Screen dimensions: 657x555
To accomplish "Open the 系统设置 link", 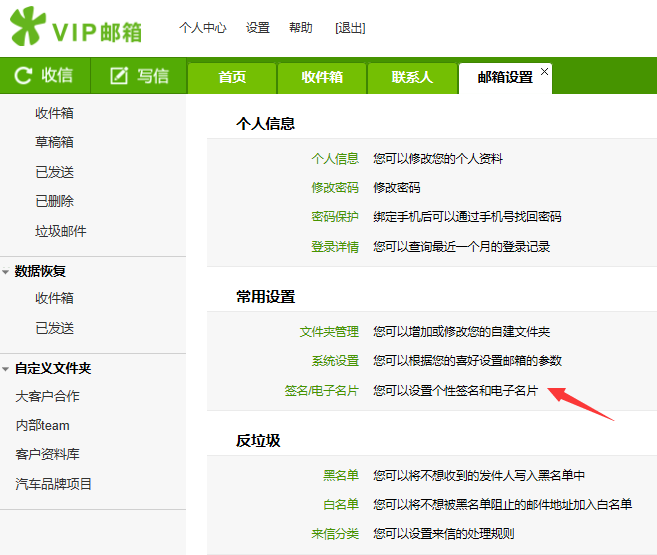I will click(x=335, y=361).
